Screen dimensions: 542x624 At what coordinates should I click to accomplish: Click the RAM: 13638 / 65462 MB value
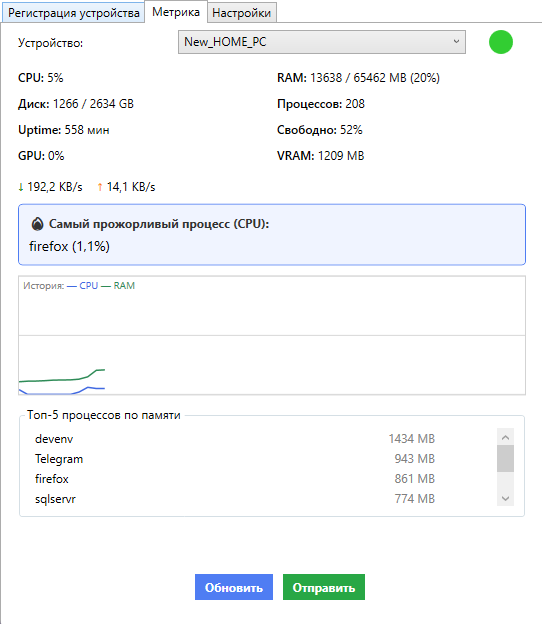358,78
